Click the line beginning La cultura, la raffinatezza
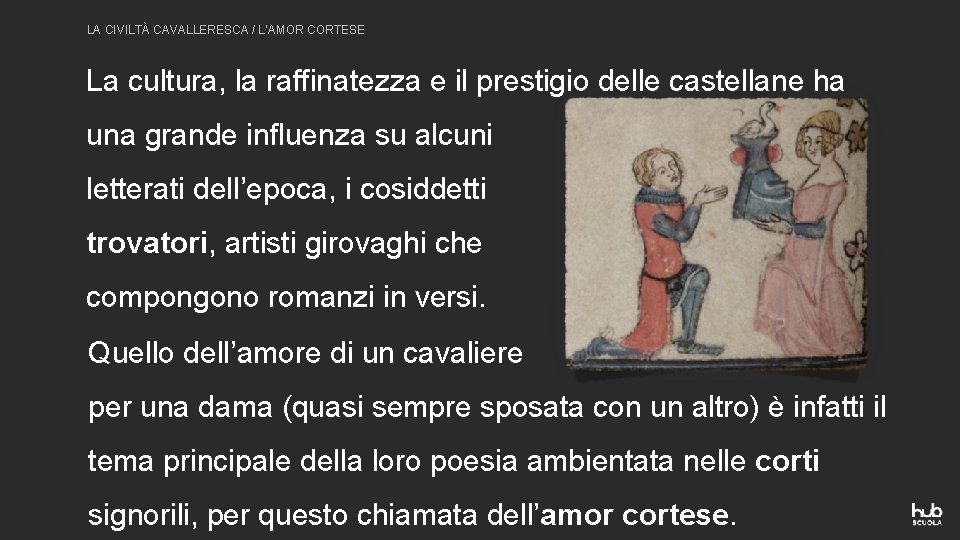The height and width of the screenshot is (540, 960). (x=465, y=81)
